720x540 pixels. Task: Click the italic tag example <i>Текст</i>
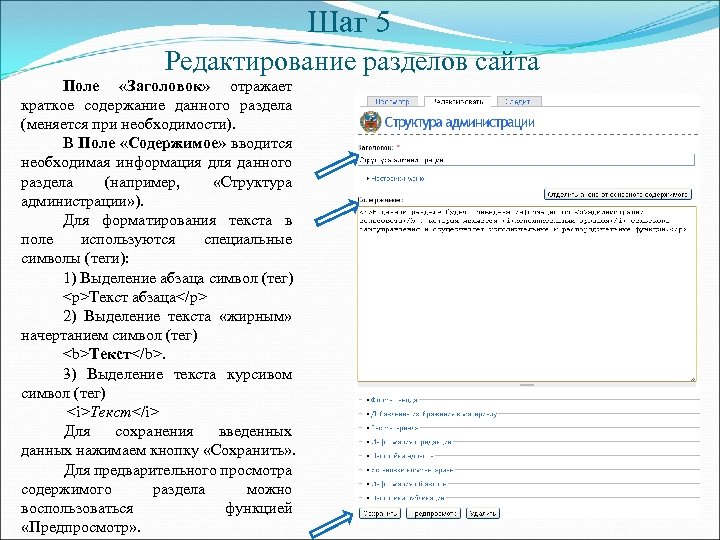[113, 412]
